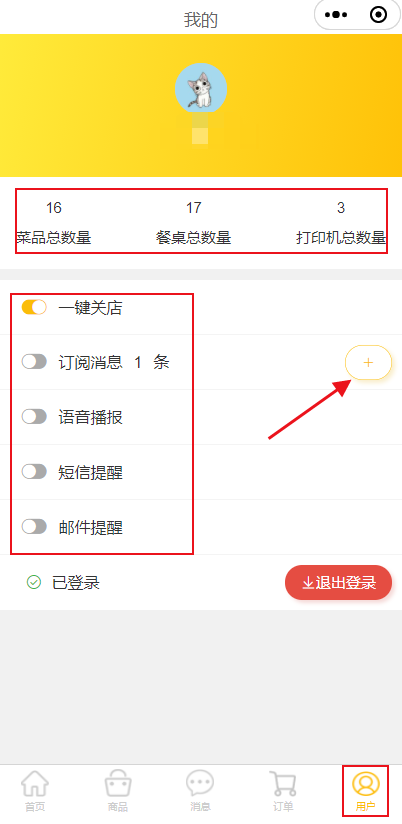Turn off the 一键关店 switch
The height and width of the screenshot is (824, 402).
34,307
